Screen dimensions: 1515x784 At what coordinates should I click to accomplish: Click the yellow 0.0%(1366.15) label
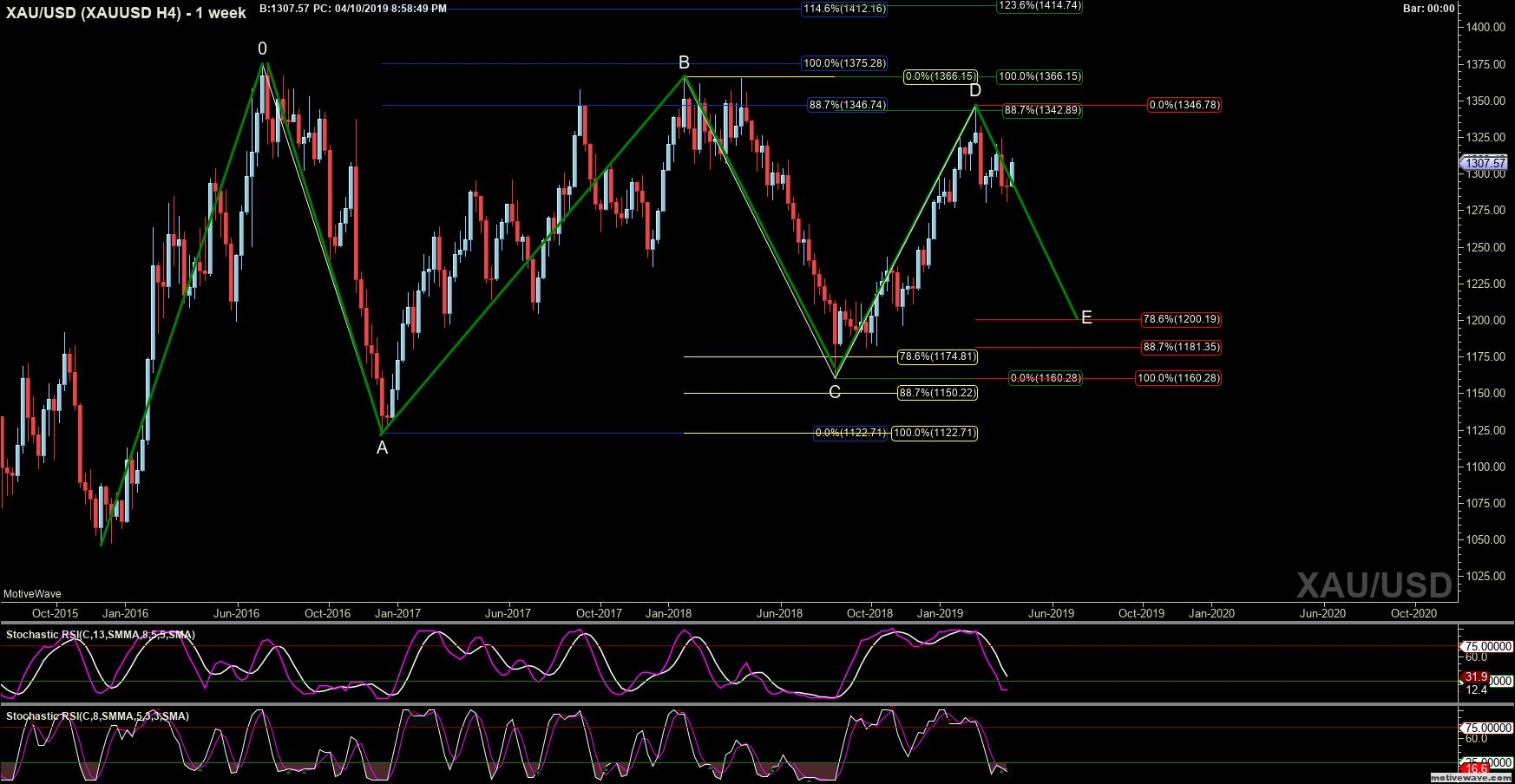point(941,76)
